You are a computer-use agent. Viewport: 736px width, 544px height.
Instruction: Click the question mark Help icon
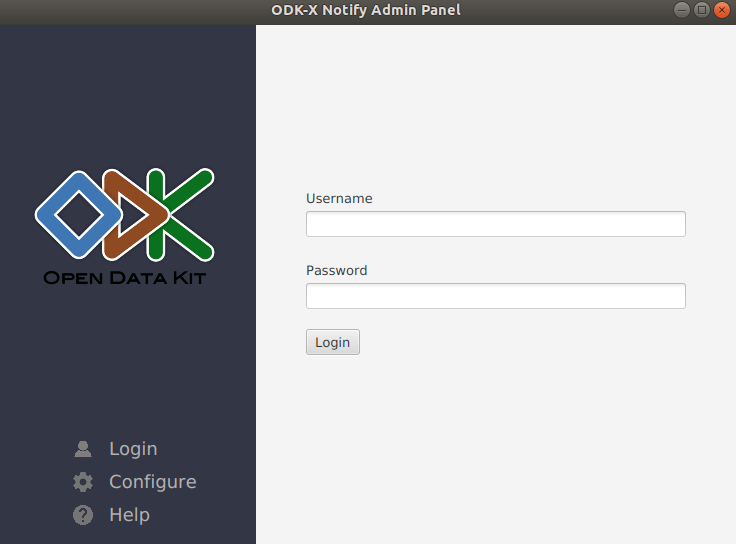(83, 515)
